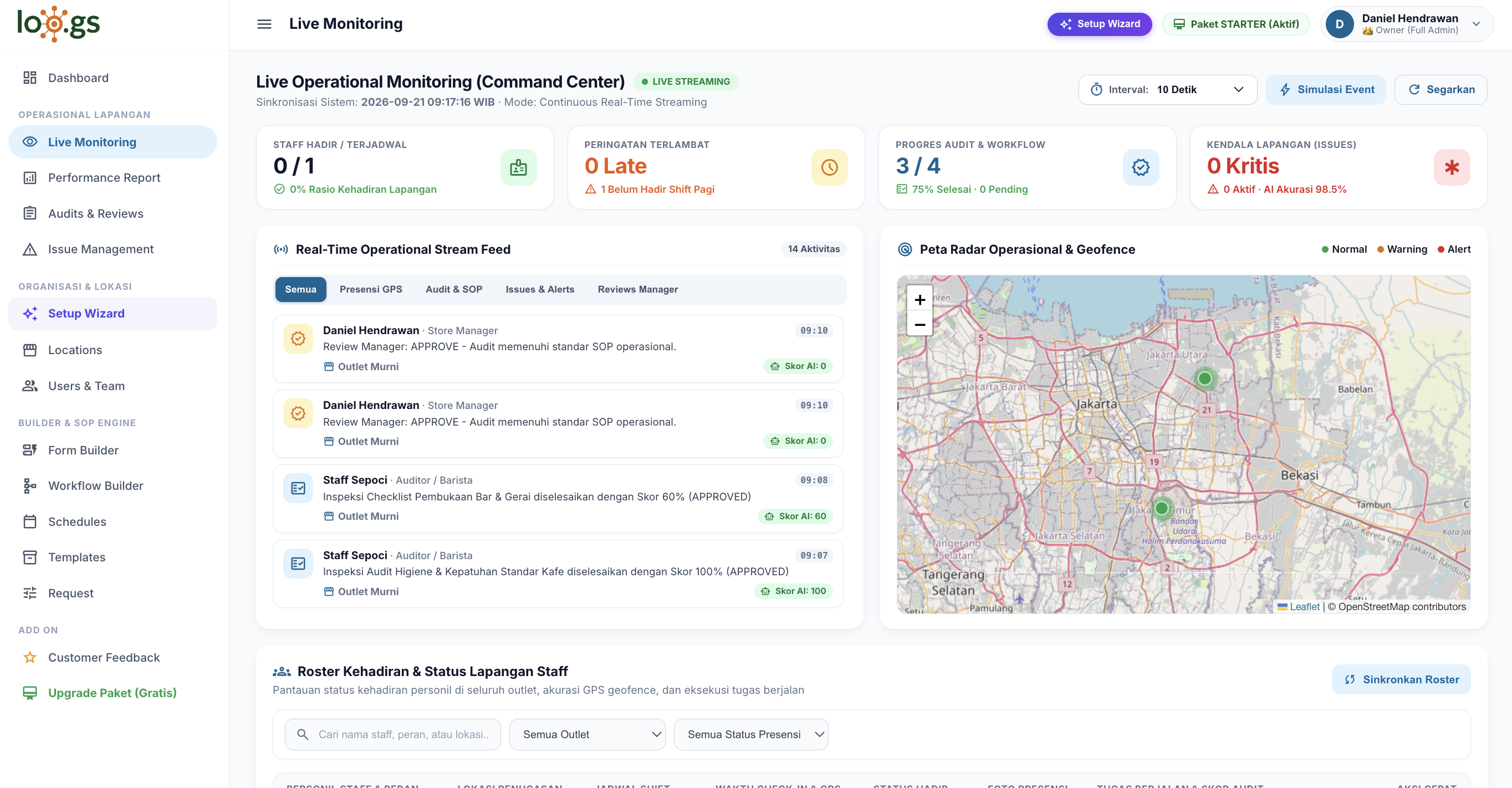
Task: Zoom out on the radar map
Action: pos(920,325)
